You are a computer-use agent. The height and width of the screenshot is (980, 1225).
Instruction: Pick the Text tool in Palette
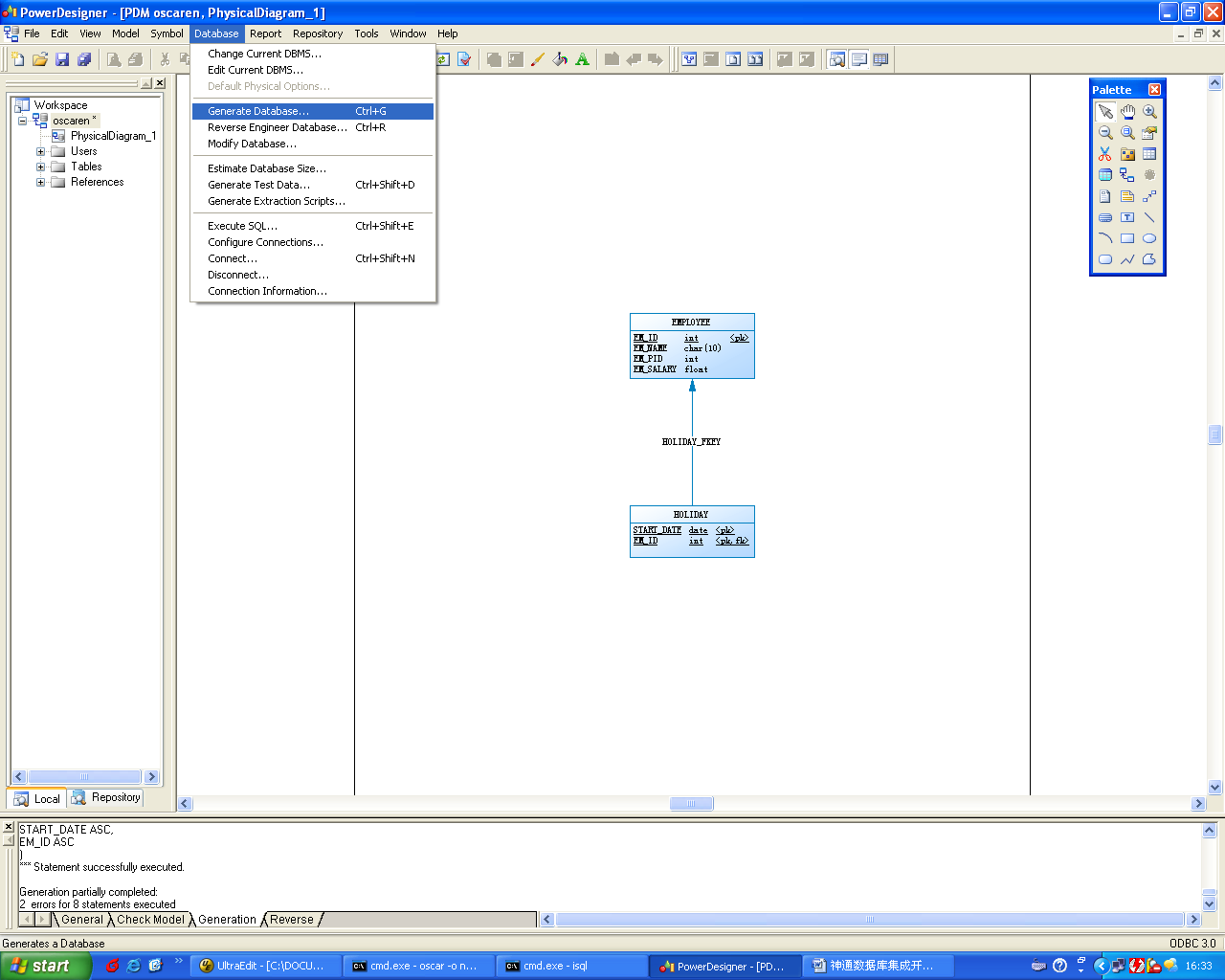point(1127,217)
